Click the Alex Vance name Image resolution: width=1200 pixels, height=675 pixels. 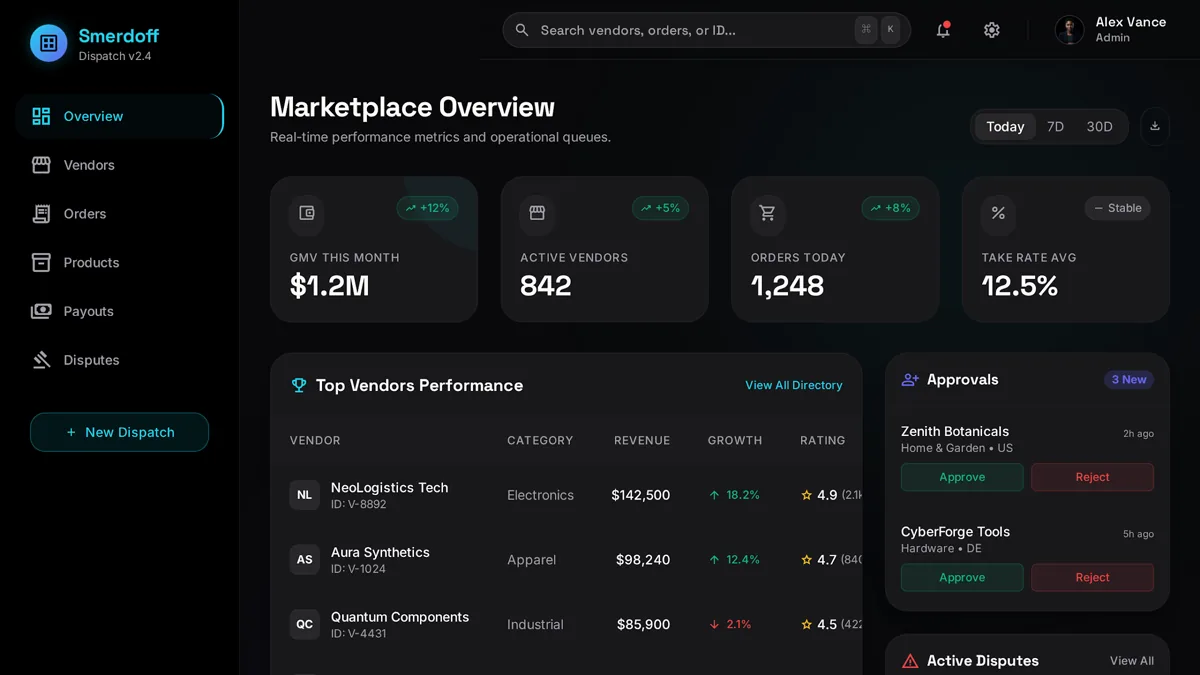coord(1130,22)
